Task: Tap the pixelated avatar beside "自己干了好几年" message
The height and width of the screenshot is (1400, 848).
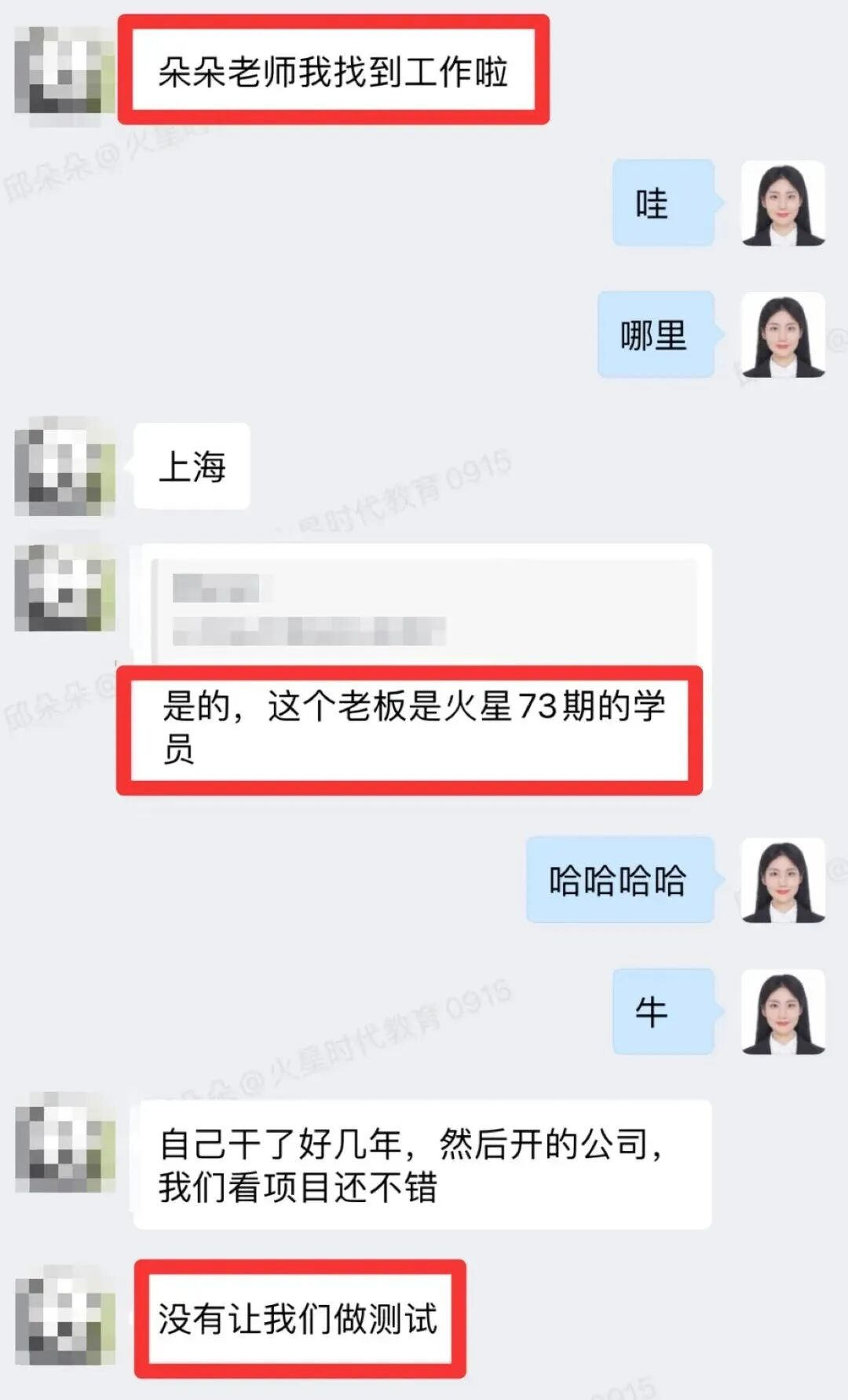Action: pyautogui.click(x=64, y=1143)
